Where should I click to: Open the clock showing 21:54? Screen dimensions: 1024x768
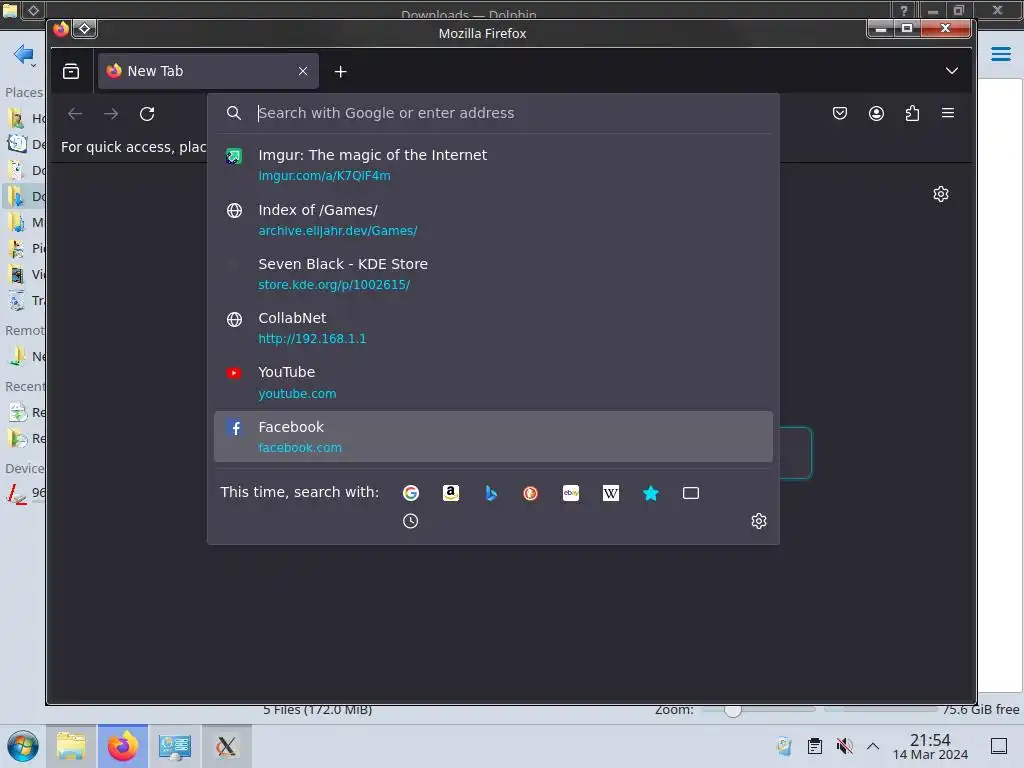[930, 746]
